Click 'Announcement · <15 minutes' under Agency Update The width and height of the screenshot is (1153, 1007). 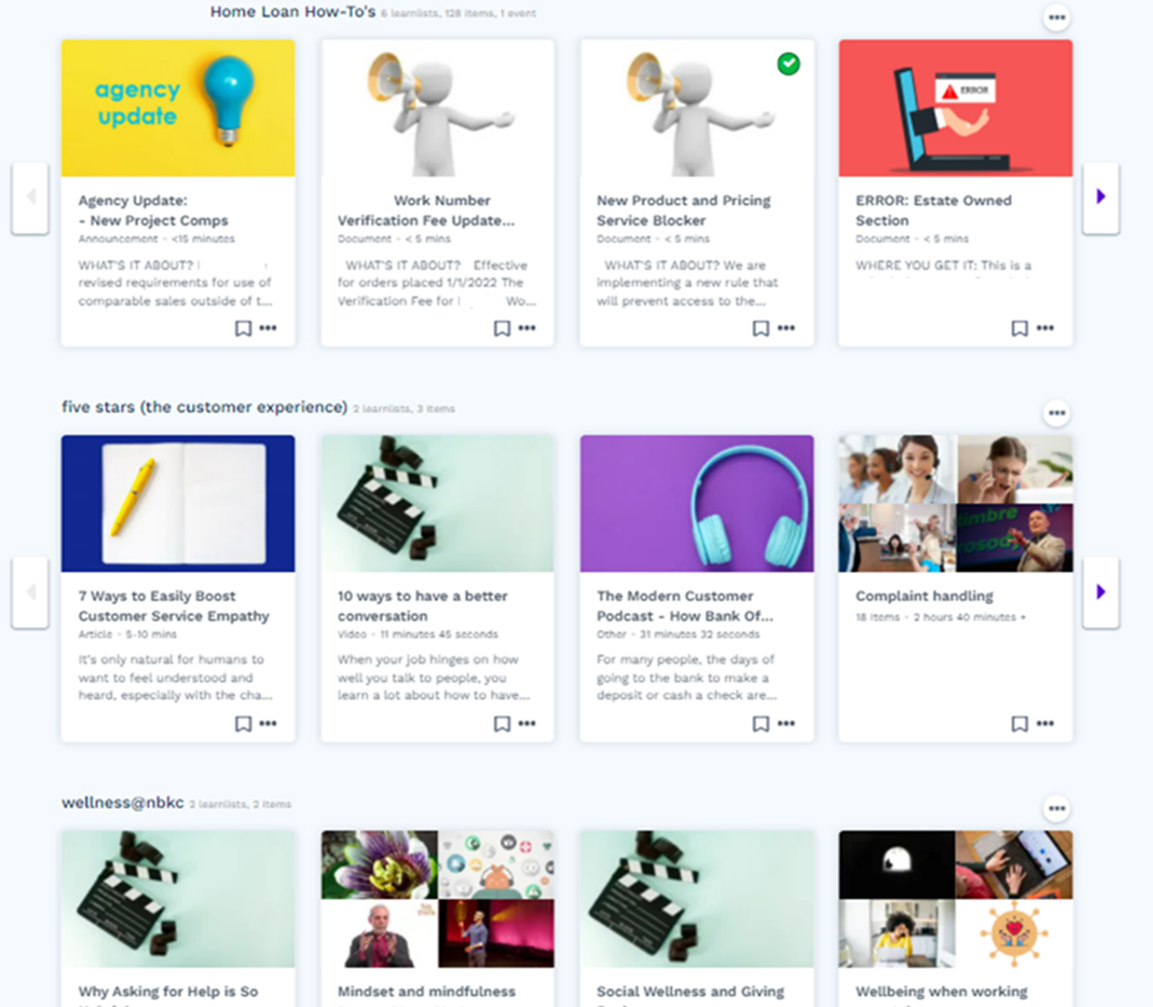click(x=157, y=239)
